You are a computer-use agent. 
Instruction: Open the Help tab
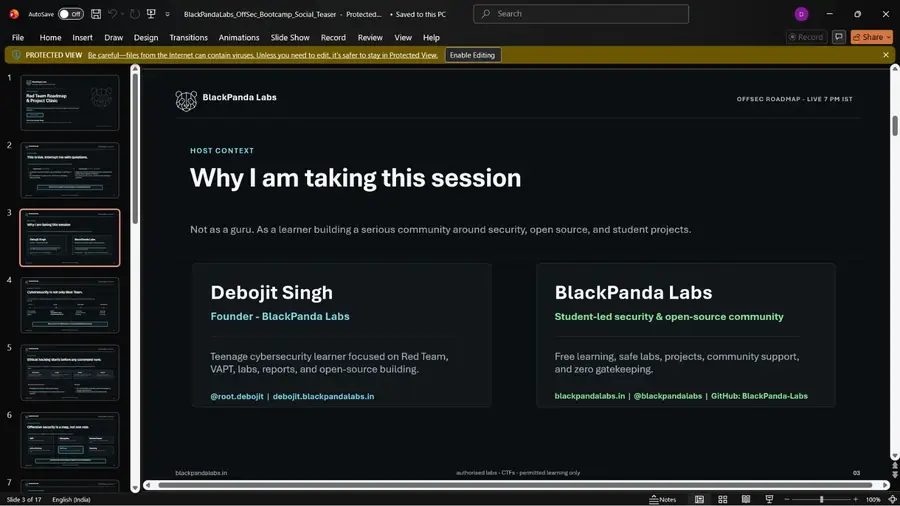431,37
